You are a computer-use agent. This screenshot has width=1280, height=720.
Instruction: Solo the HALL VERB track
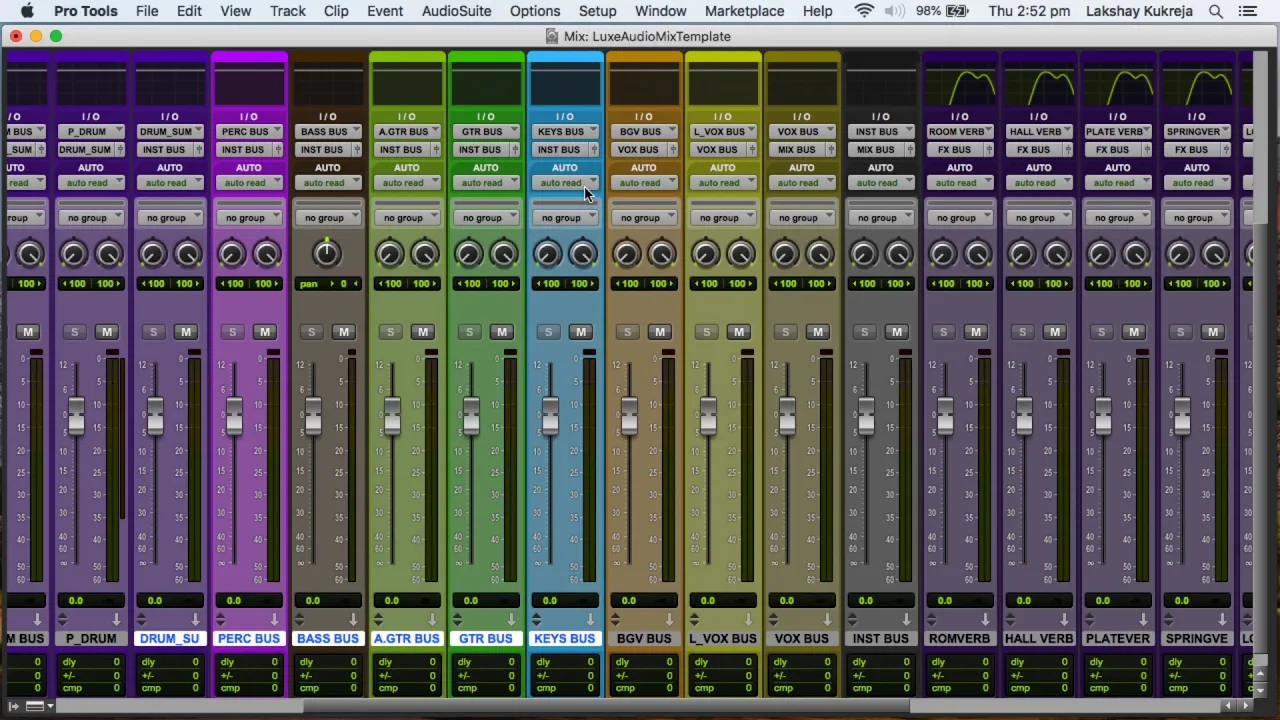click(1022, 332)
